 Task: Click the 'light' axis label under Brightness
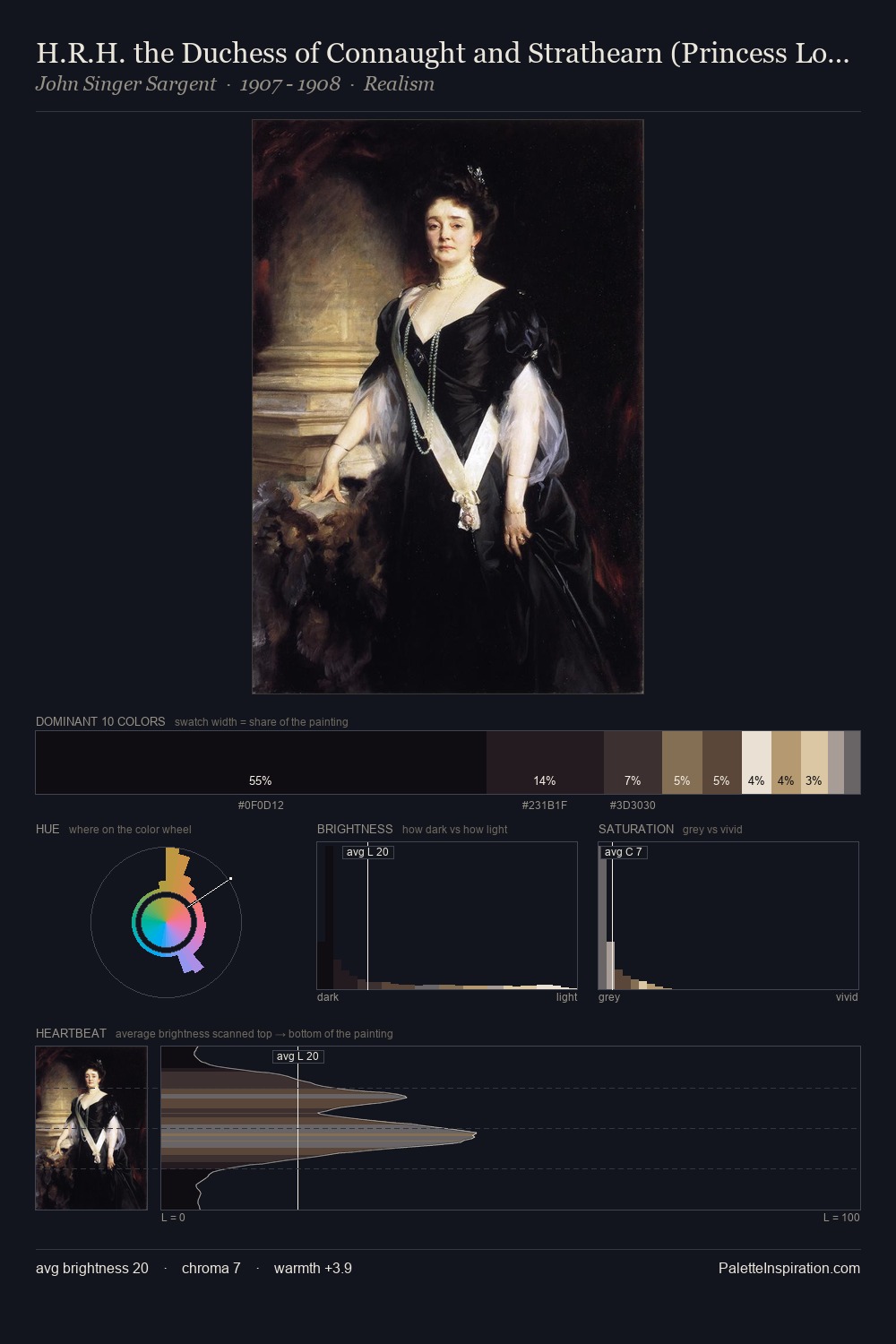pos(566,997)
